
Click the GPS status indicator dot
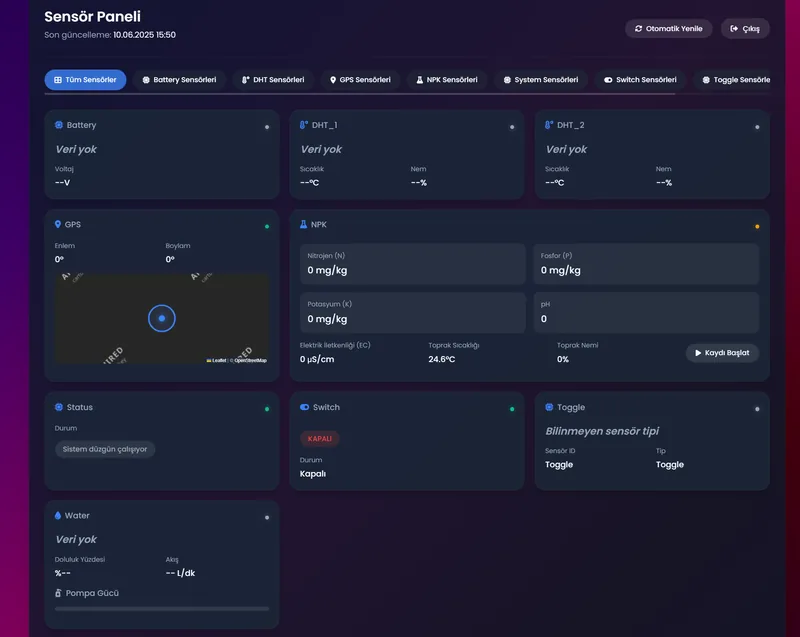(267, 226)
